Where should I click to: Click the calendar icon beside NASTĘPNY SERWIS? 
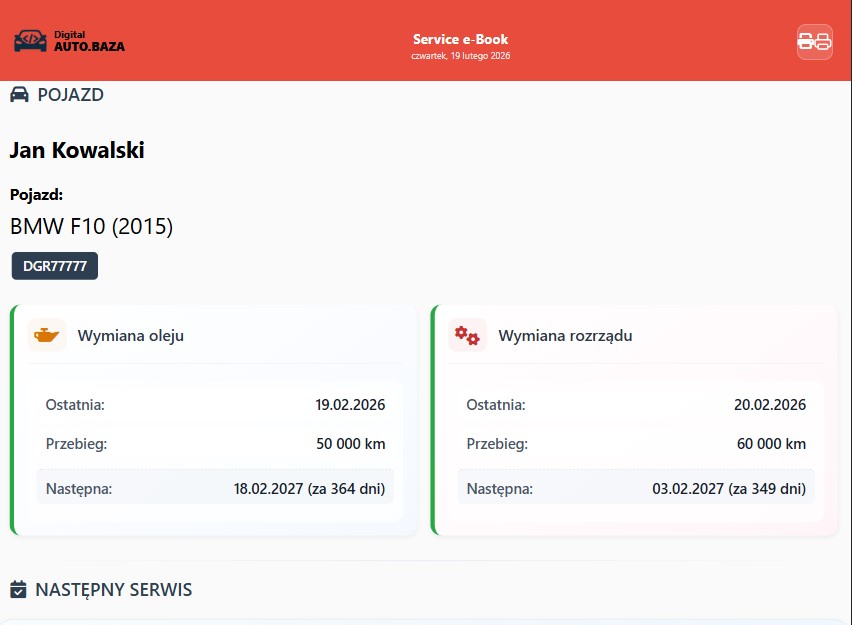click(x=17, y=589)
